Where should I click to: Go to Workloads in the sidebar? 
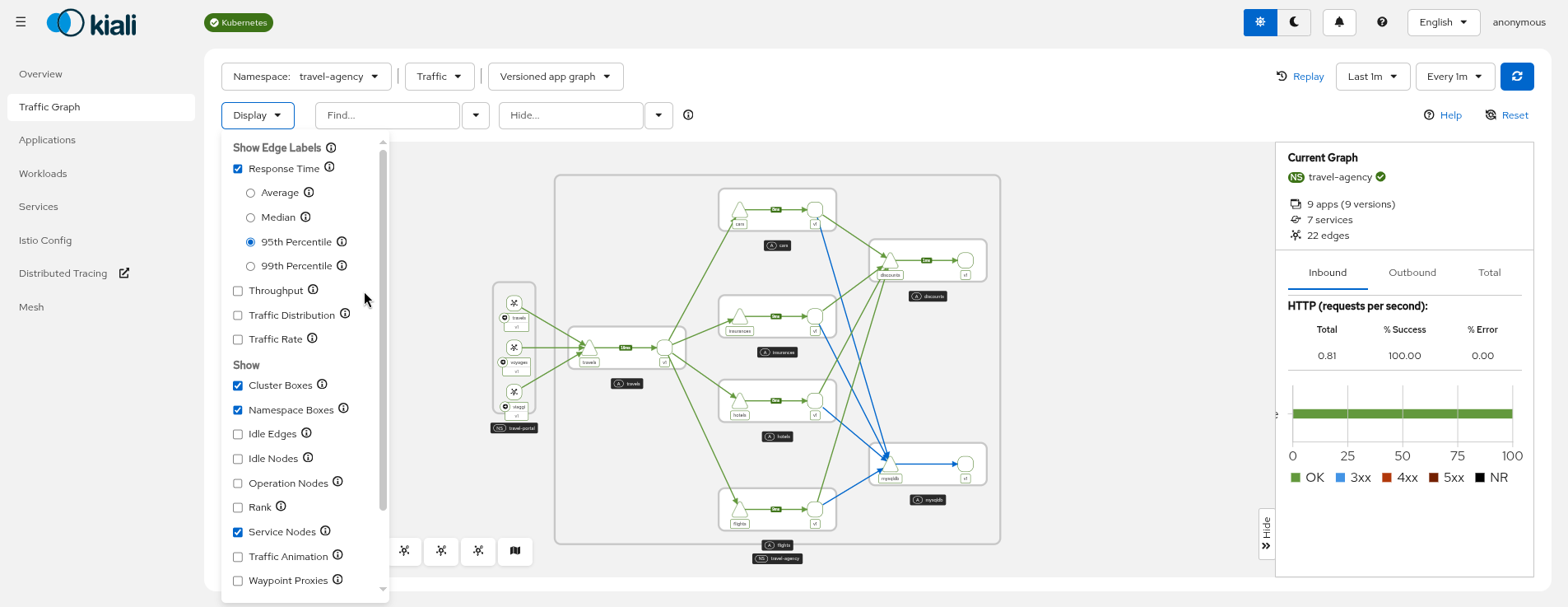coord(43,174)
